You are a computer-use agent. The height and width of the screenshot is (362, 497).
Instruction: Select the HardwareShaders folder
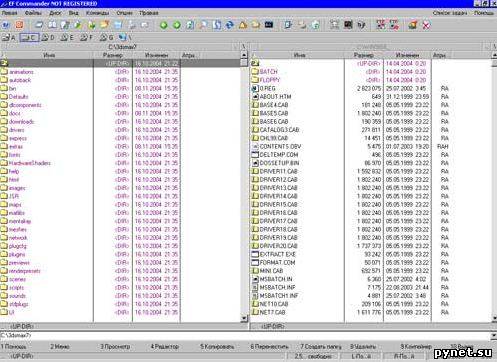tap(30, 163)
